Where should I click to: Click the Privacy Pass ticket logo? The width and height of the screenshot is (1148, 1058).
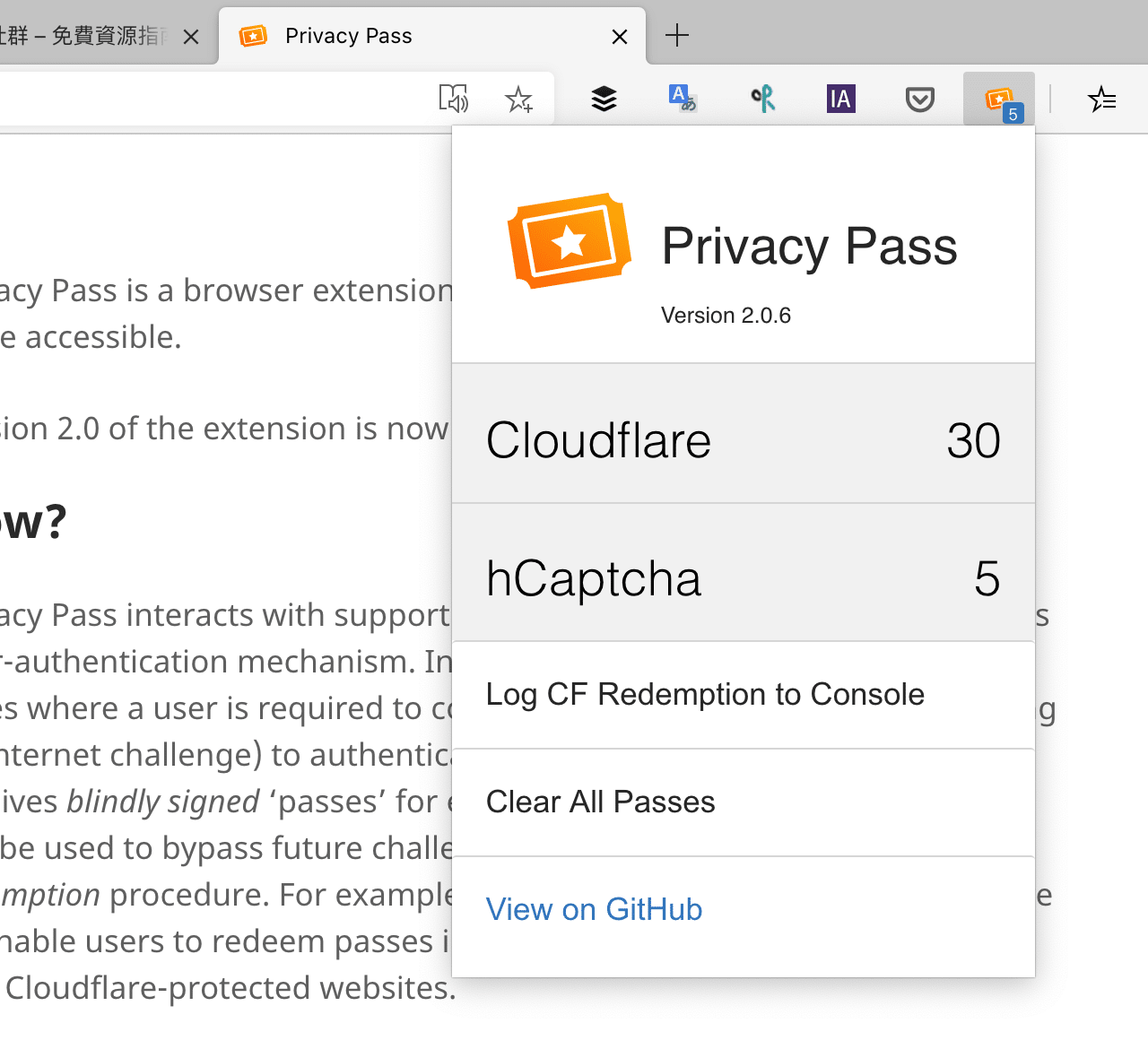coord(569,240)
